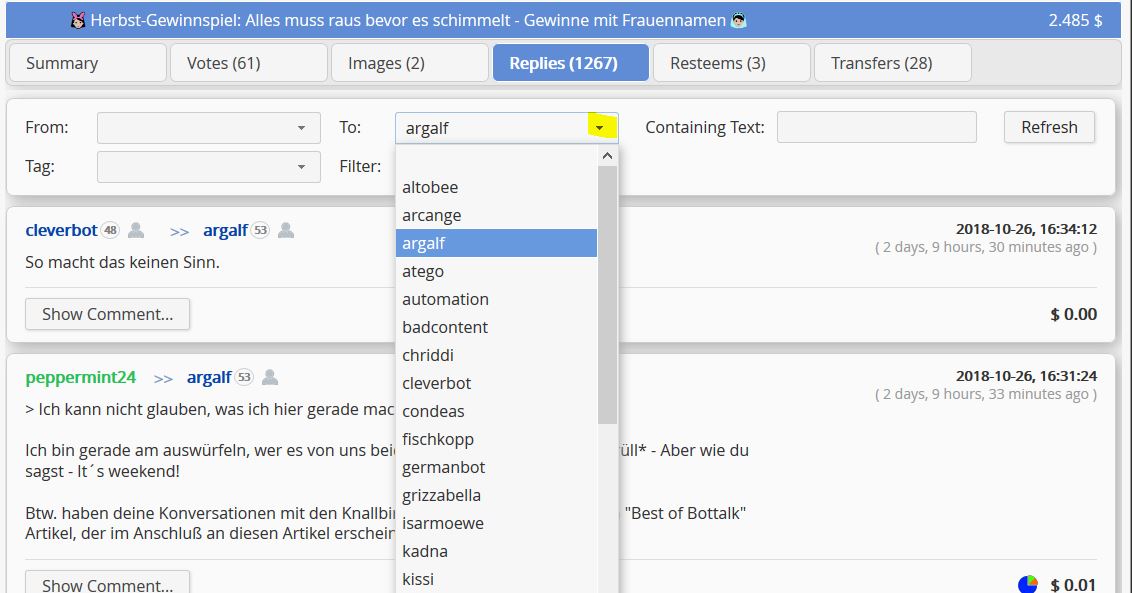Open the From user dropdown
The image size is (1132, 593).
tap(209, 128)
